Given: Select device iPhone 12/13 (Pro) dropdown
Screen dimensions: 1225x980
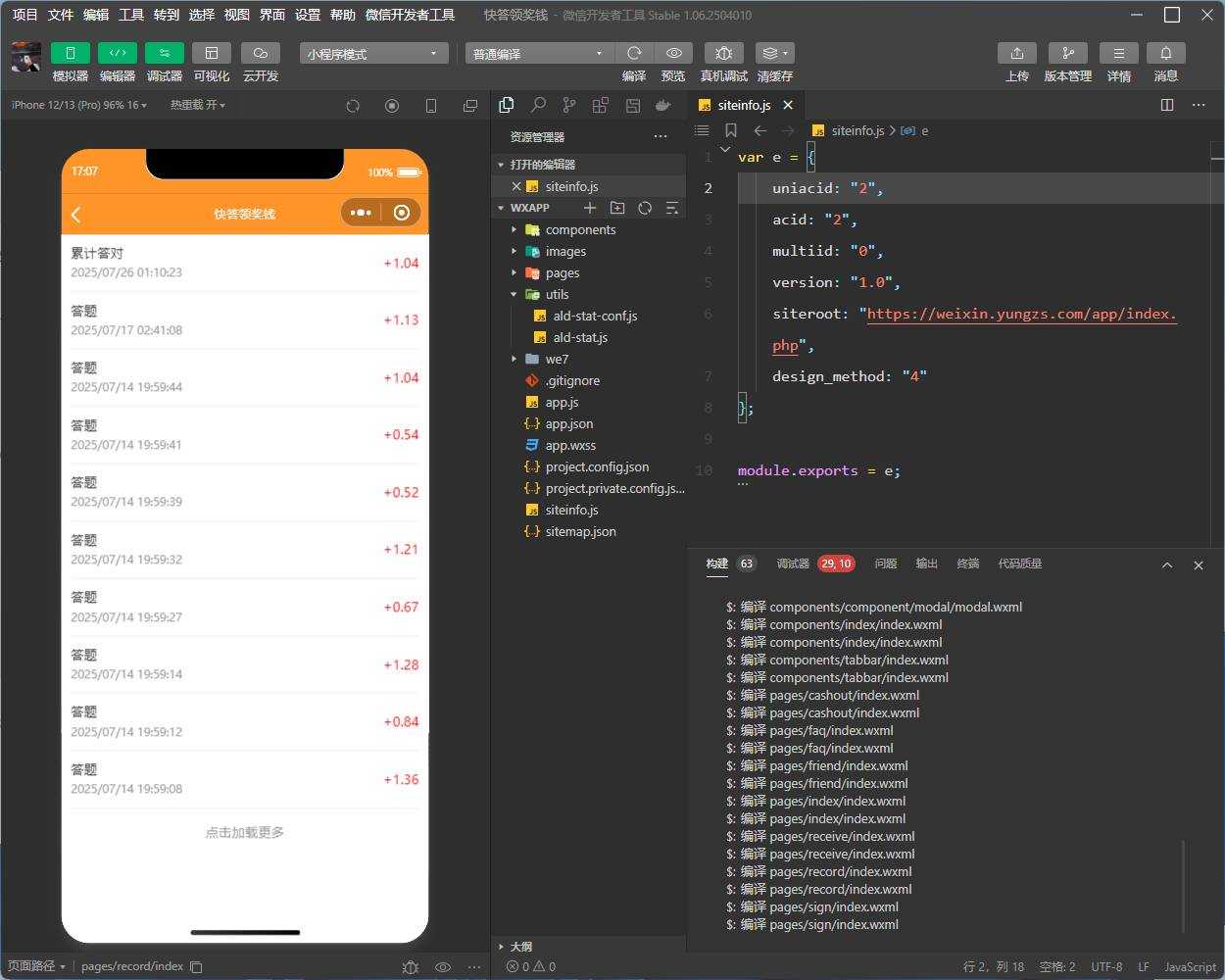Looking at the screenshot, I should click(x=79, y=105).
